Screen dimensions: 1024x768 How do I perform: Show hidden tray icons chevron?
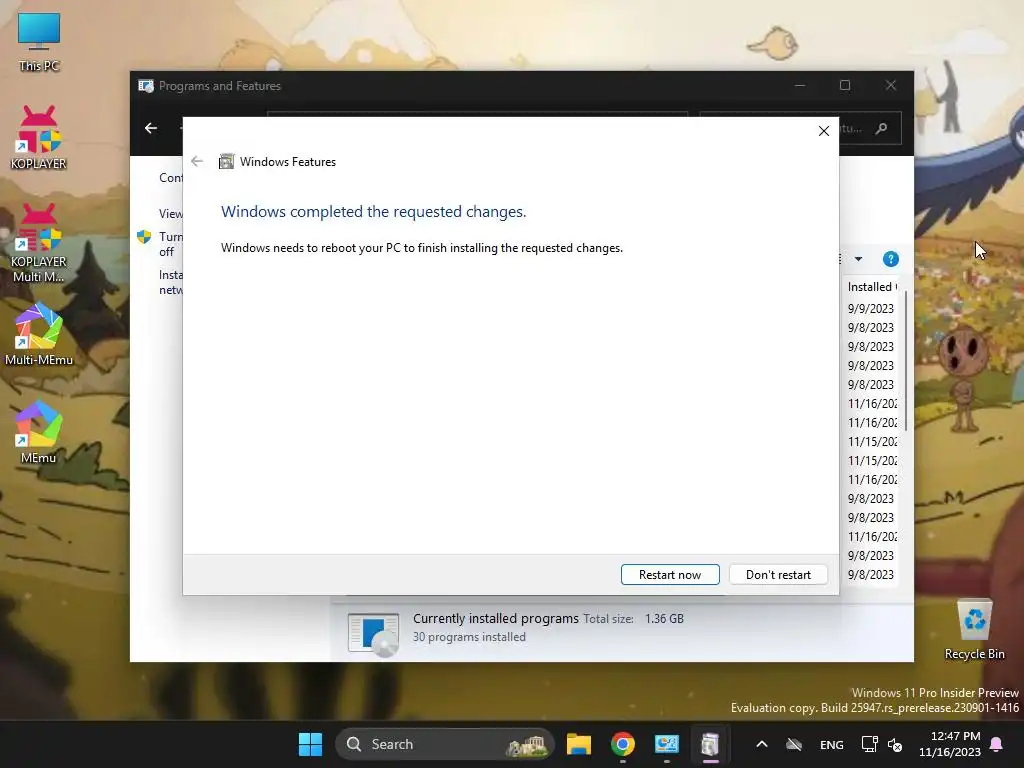(761, 744)
